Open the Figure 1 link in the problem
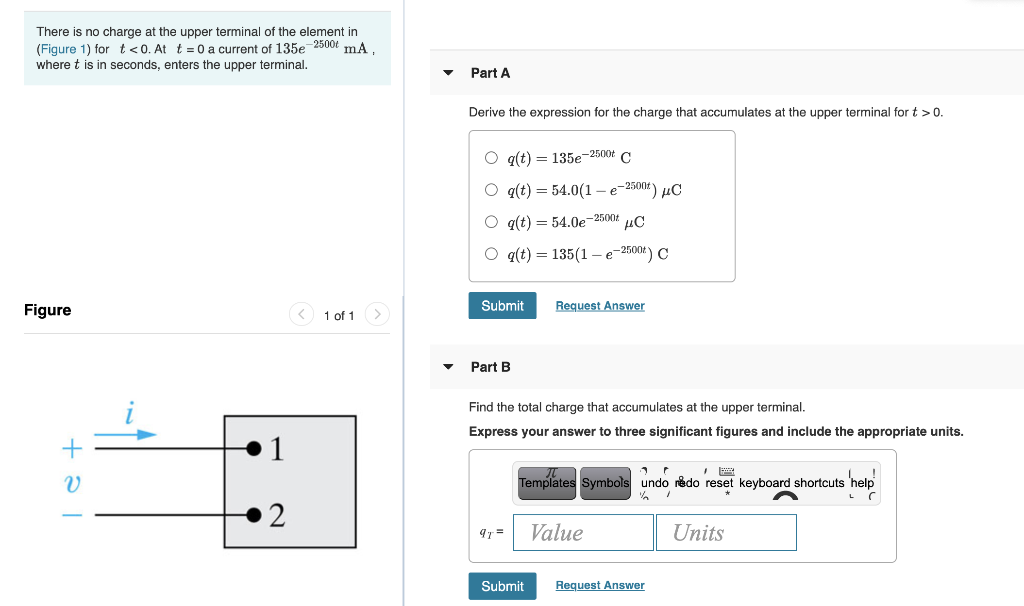1024x606 pixels. (x=61, y=48)
